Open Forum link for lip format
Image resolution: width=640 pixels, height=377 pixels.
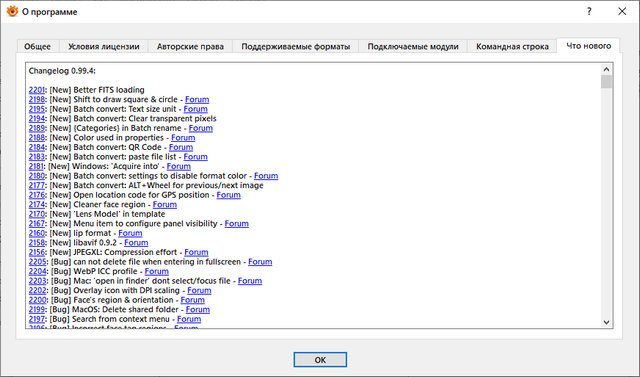click(131, 233)
